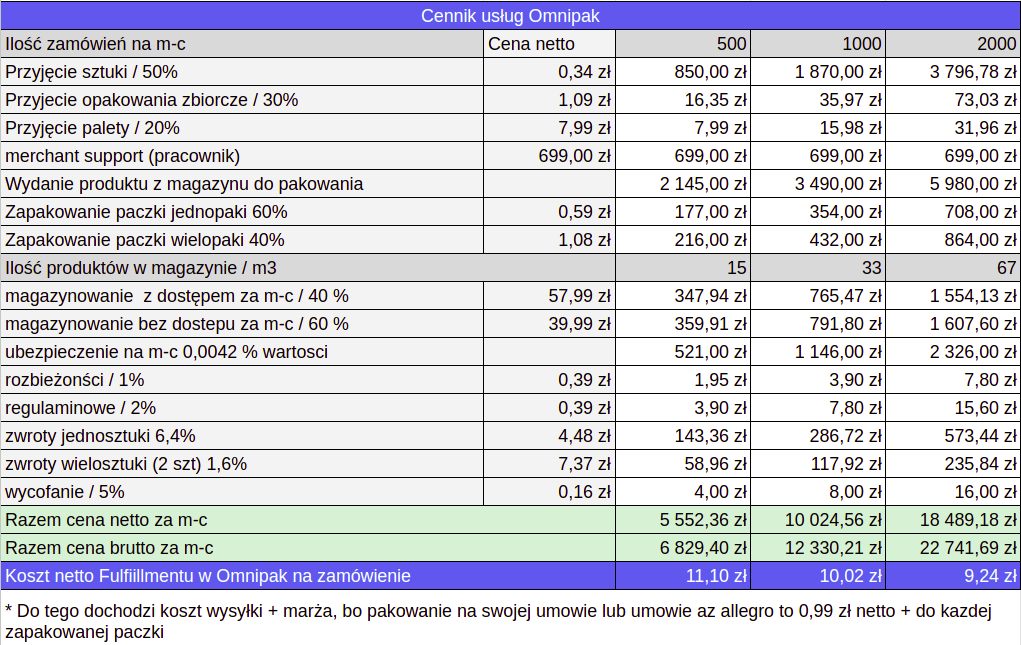The image size is (1021, 645).
Task: Select the merchant support price 699,00 zł cell
Action: tap(549, 156)
